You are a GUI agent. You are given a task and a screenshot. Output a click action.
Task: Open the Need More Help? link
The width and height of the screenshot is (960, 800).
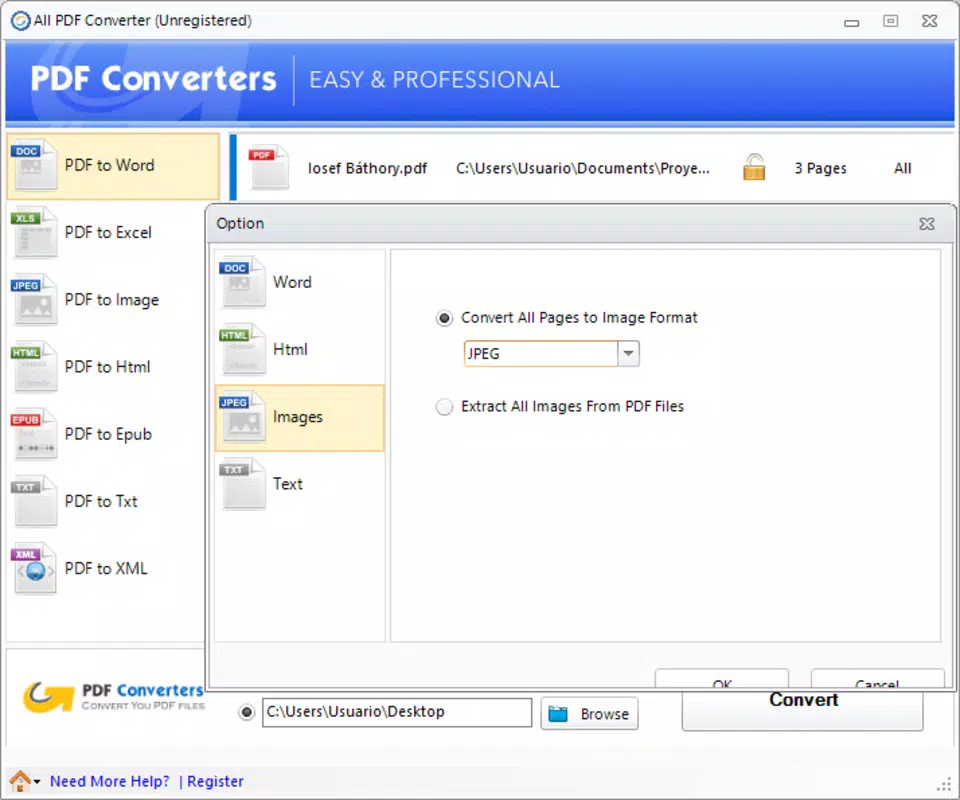click(110, 782)
